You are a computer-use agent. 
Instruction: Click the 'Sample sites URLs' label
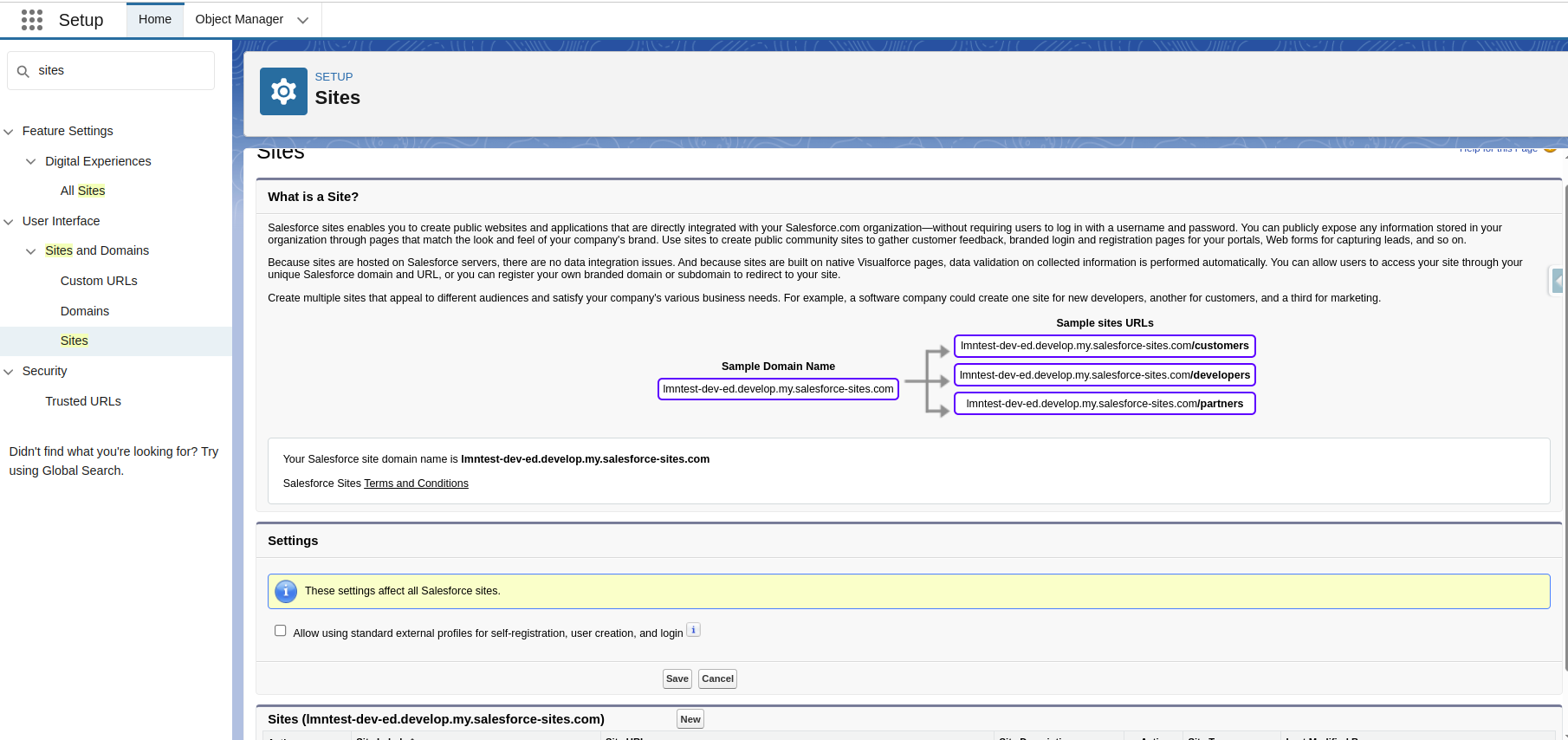(x=1105, y=323)
